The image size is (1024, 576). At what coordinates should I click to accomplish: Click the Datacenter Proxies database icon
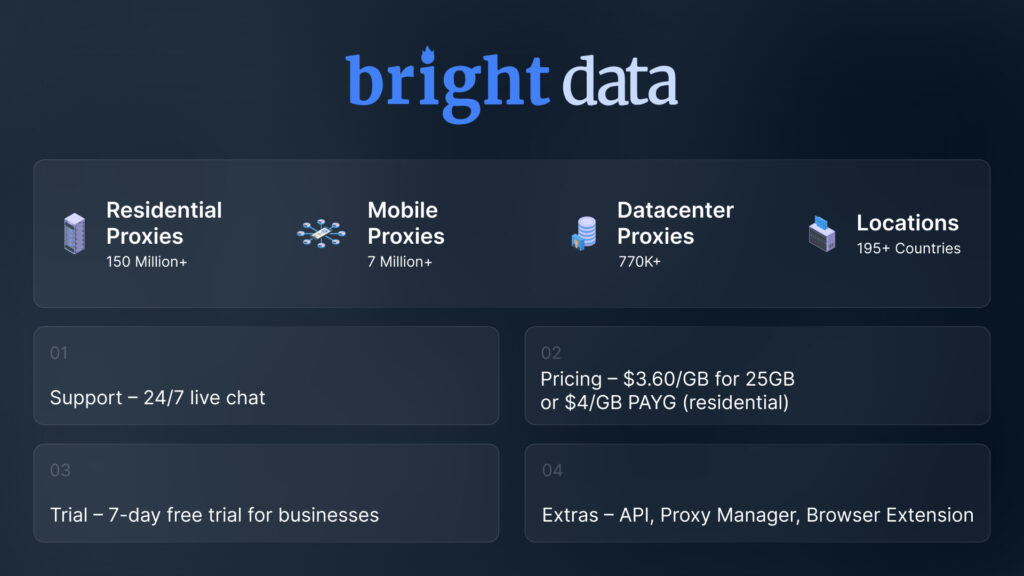(x=583, y=234)
